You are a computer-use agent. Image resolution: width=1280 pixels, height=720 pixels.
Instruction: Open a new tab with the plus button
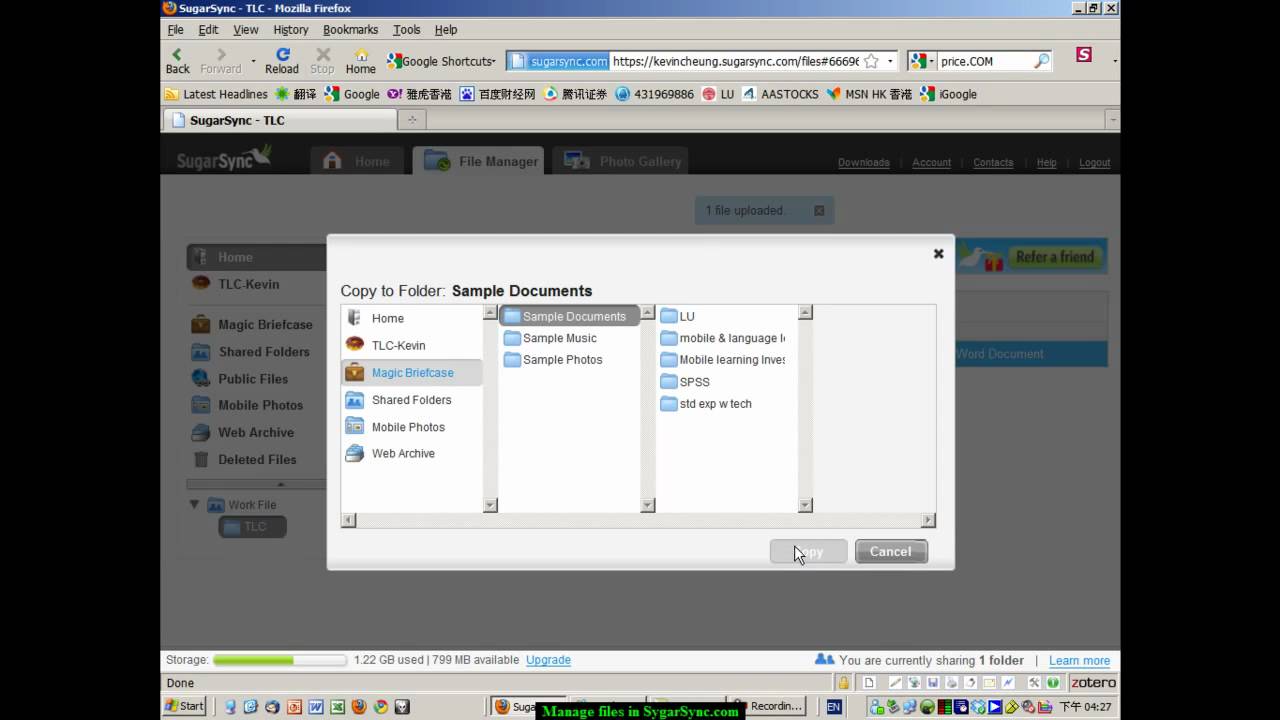pos(412,120)
